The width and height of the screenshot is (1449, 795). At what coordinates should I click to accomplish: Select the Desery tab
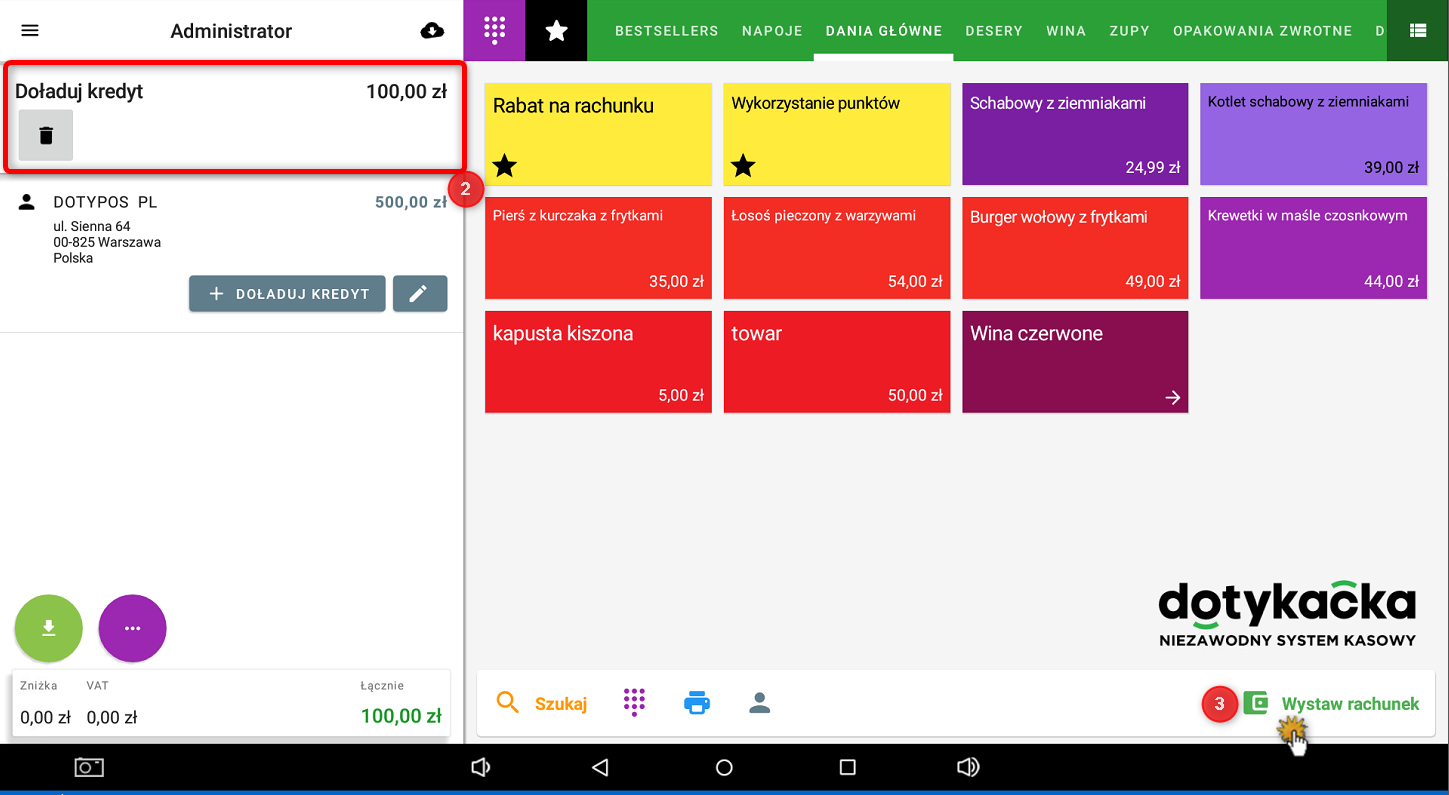994,31
